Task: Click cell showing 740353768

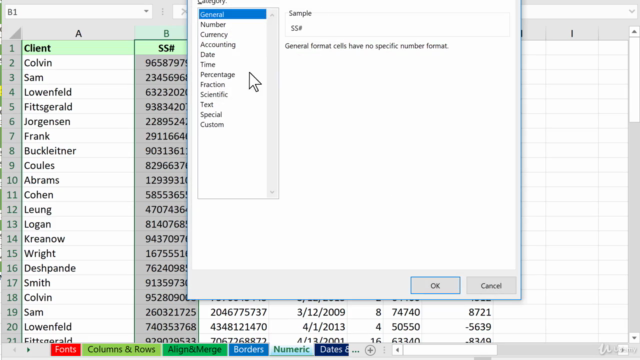Action: click(166, 327)
